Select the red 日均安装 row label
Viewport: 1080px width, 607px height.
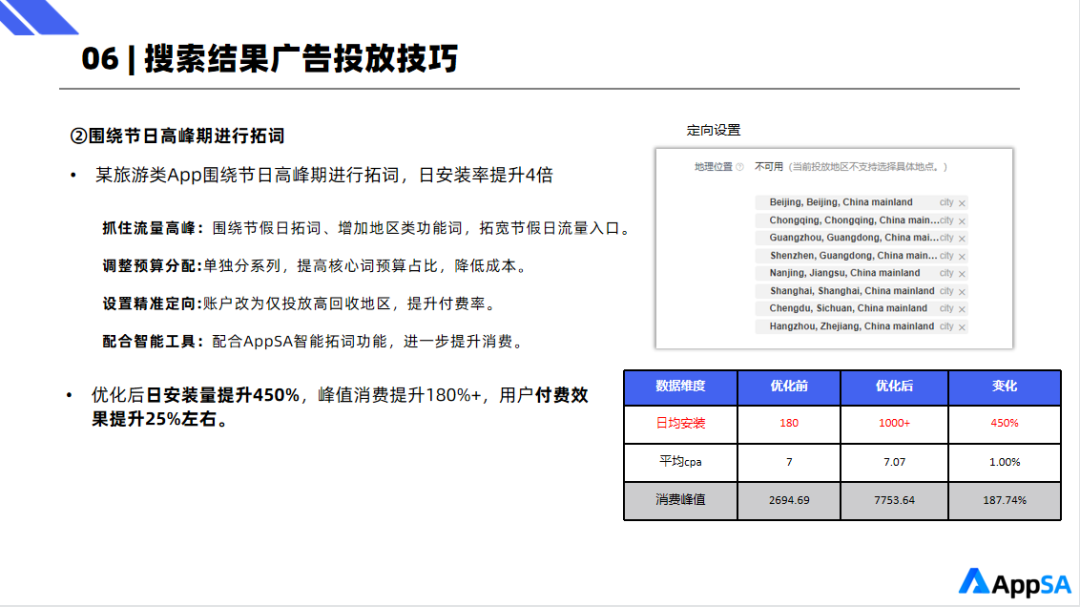click(x=681, y=423)
